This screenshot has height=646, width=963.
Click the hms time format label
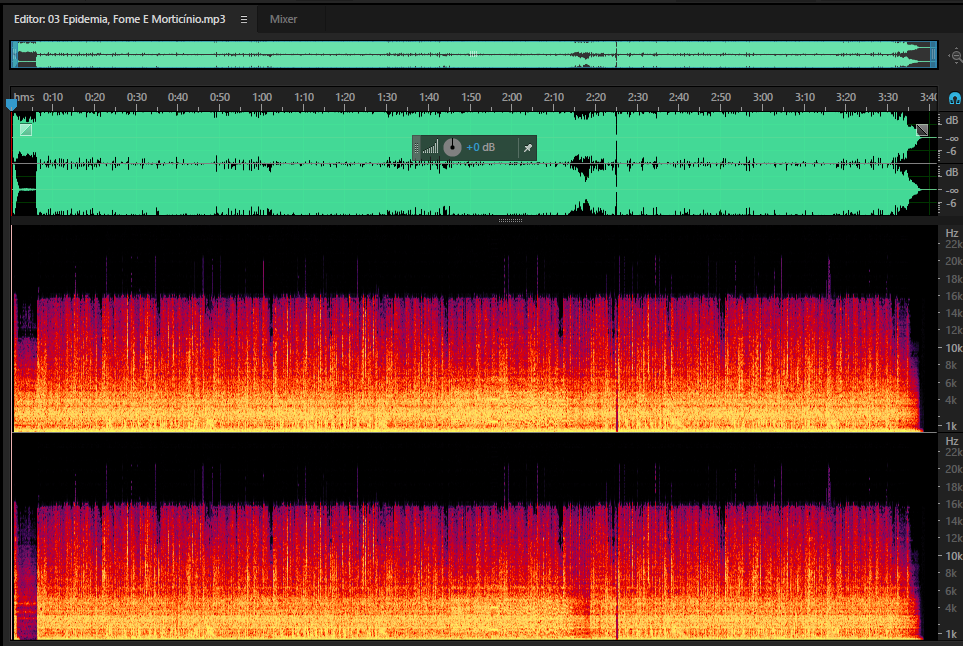(24, 97)
